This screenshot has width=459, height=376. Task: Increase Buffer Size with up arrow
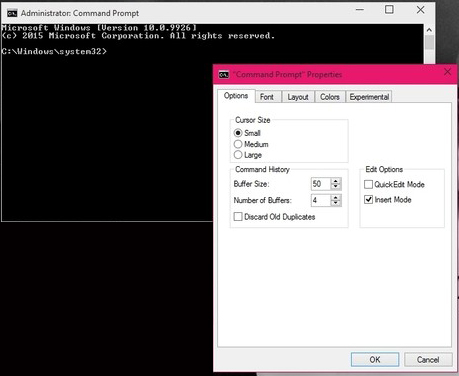(336, 181)
